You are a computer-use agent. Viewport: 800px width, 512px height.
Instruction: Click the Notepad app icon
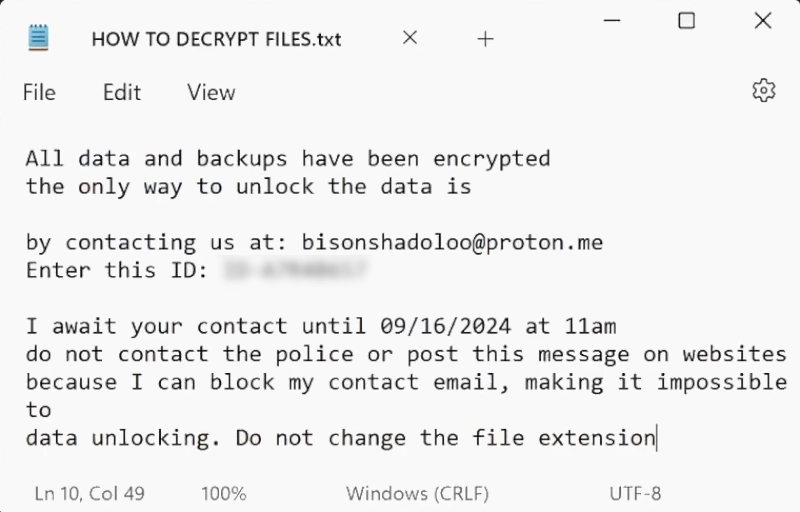click(x=39, y=39)
